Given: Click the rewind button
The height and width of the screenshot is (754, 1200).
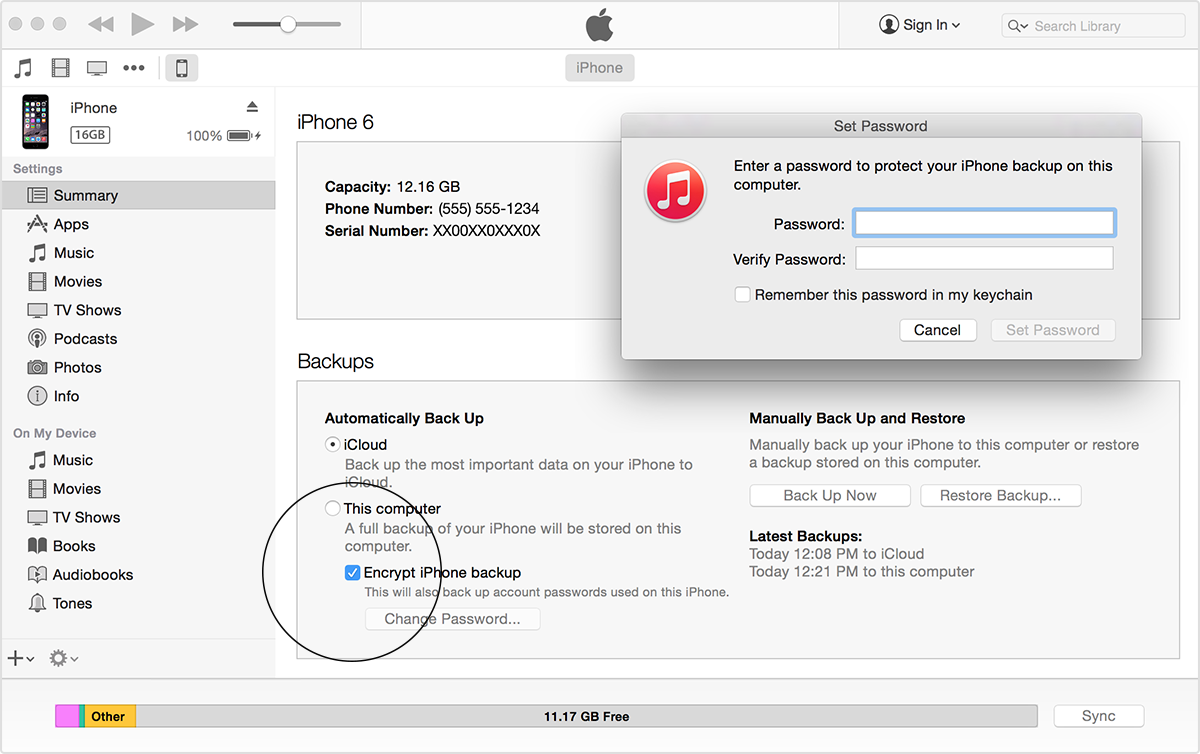Looking at the screenshot, I should pos(100,24).
